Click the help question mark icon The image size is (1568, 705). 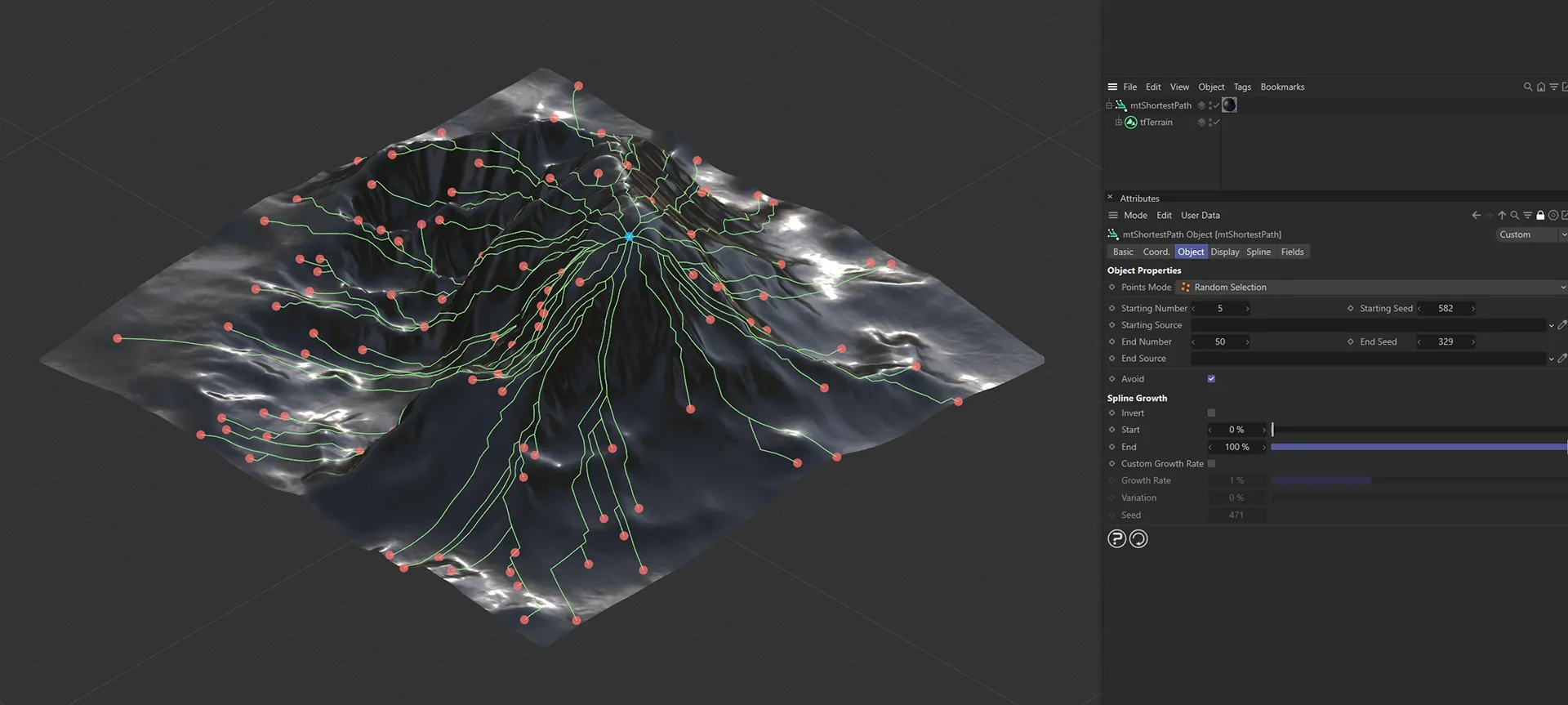coord(1116,539)
